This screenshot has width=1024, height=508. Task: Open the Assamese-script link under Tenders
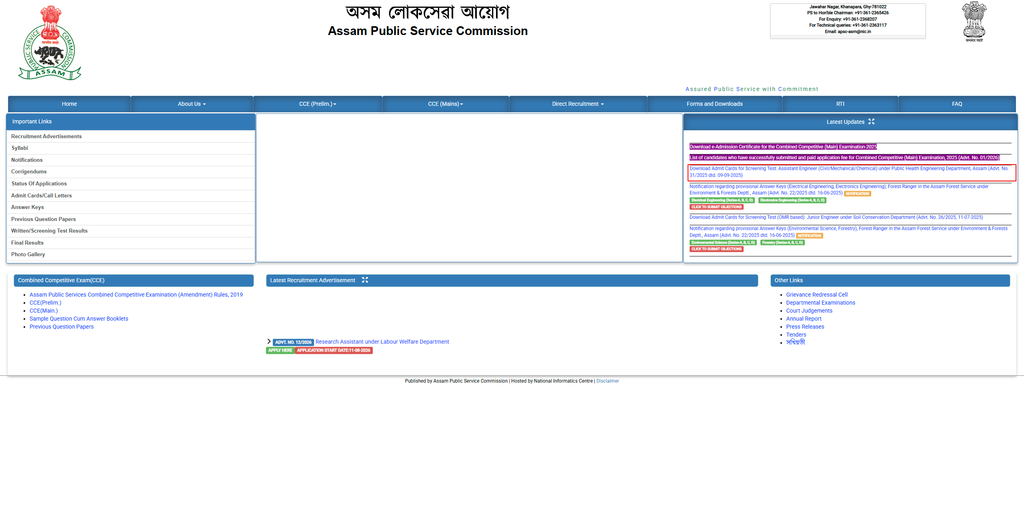[795, 342]
